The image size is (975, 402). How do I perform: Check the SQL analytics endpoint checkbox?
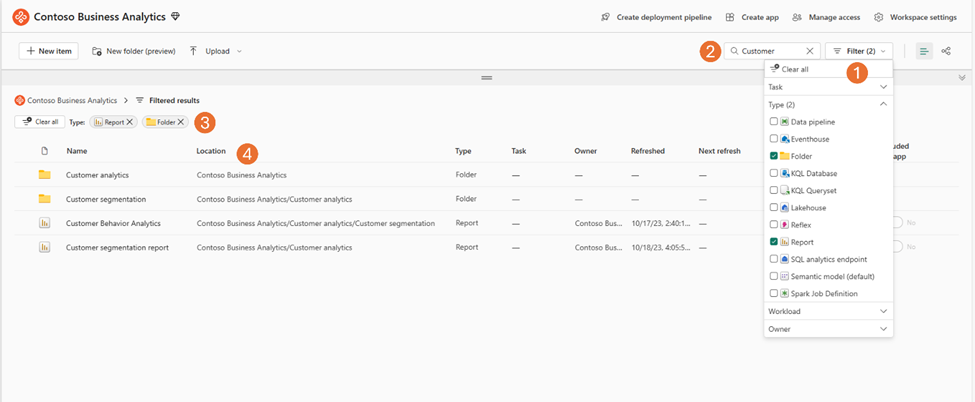click(x=774, y=258)
